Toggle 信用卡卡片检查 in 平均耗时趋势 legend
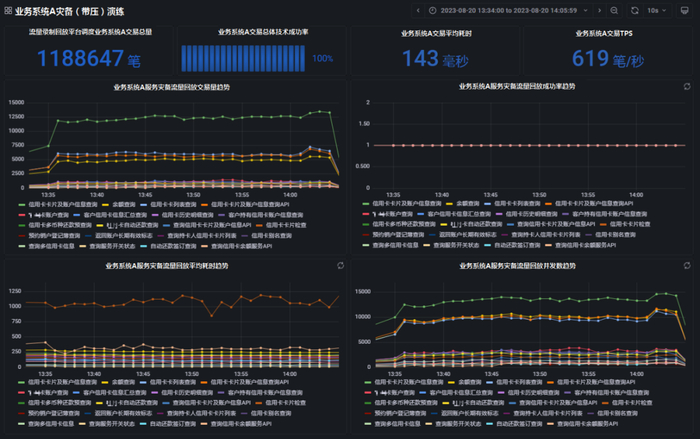Image resolution: width=700 pixels, height=439 pixels. [x=286, y=403]
